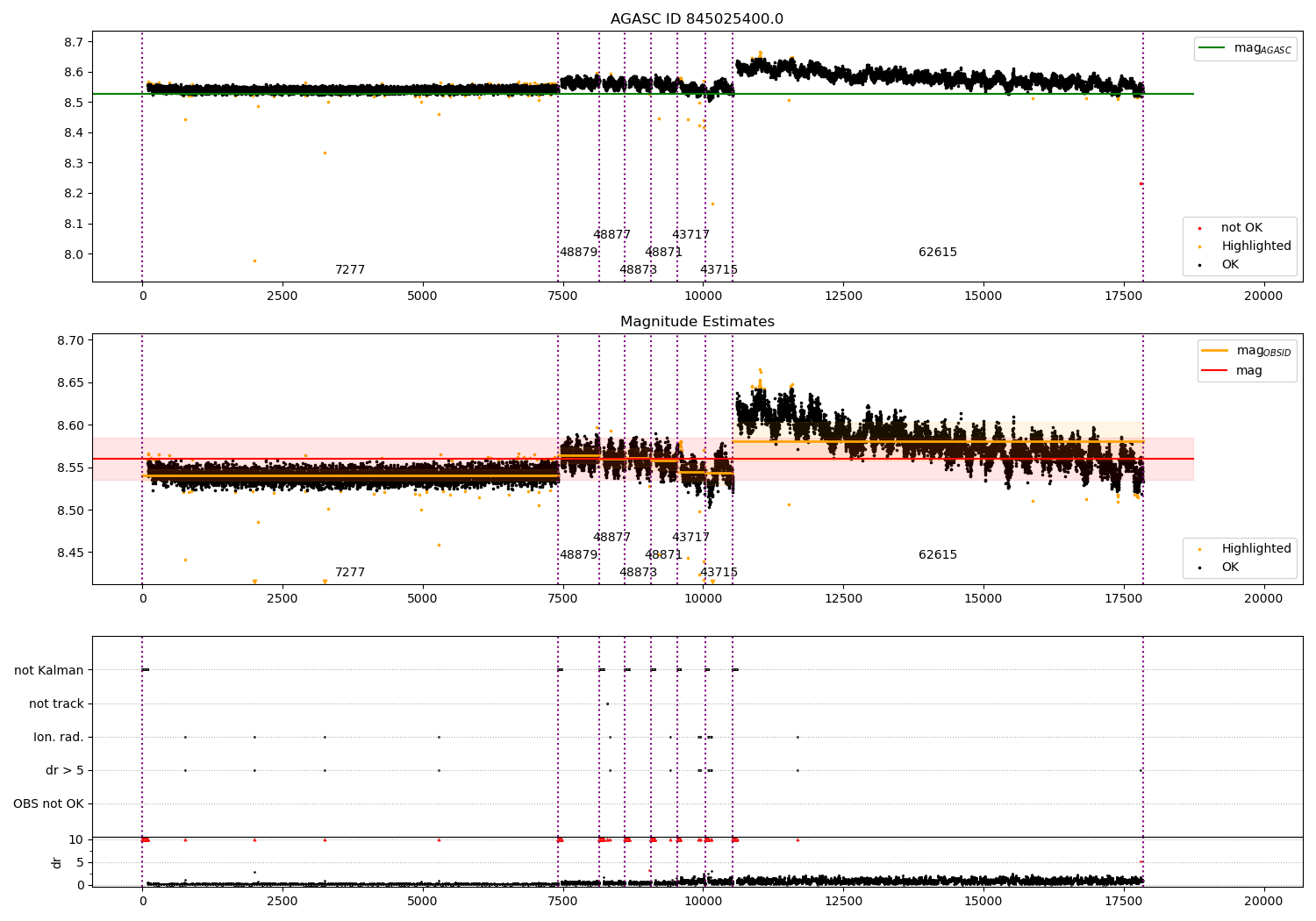Select the orange mag OBSID legend entry
The image size is (1316, 921).
(1247, 351)
